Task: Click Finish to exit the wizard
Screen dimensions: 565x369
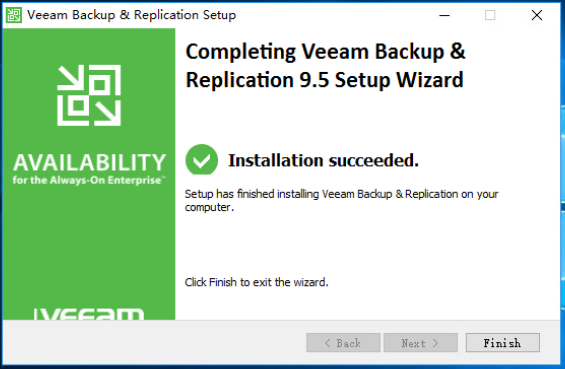Action: tap(503, 342)
